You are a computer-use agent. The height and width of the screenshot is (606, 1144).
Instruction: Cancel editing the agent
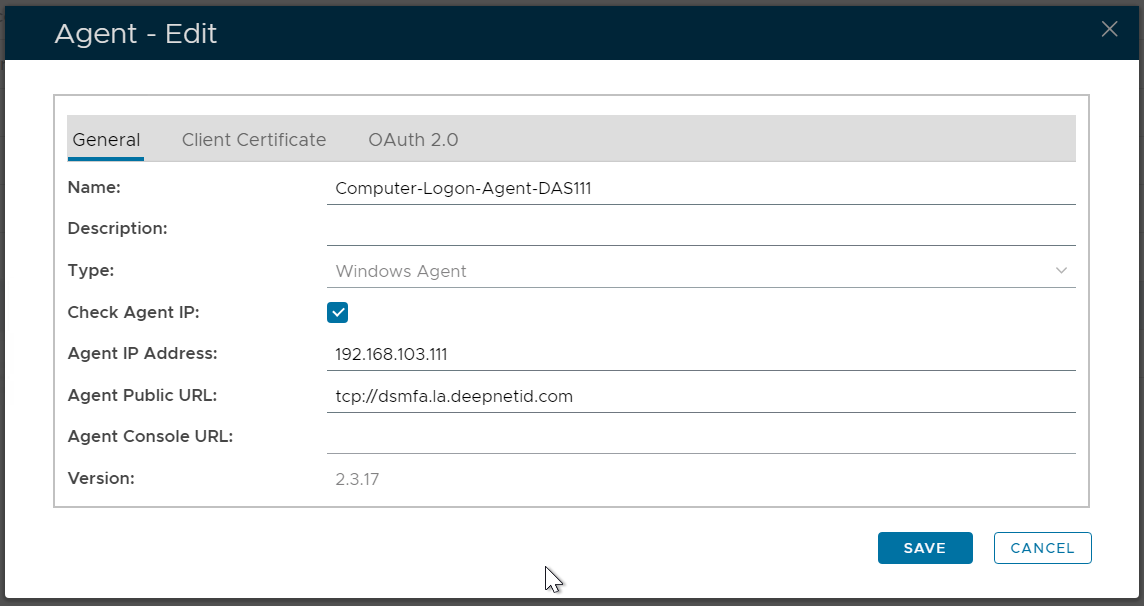point(1042,548)
